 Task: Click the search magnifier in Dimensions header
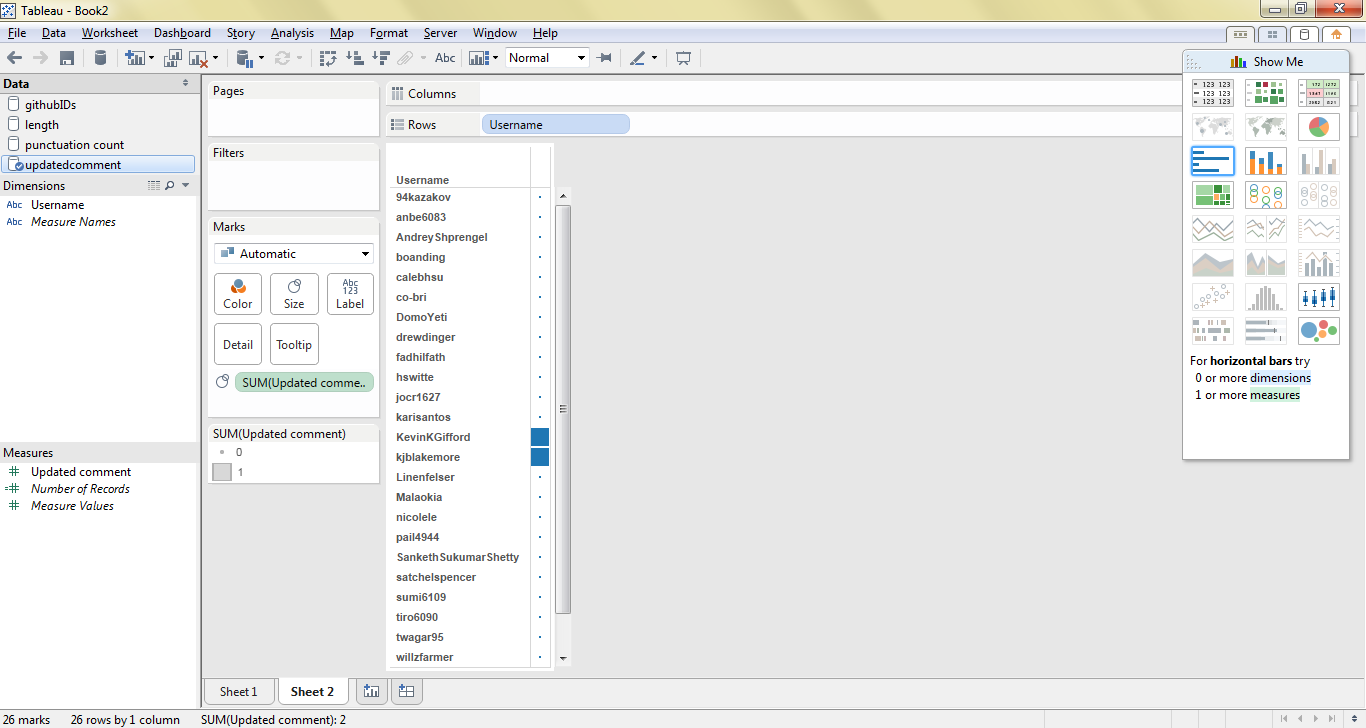pyautogui.click(x=169, y=186)
